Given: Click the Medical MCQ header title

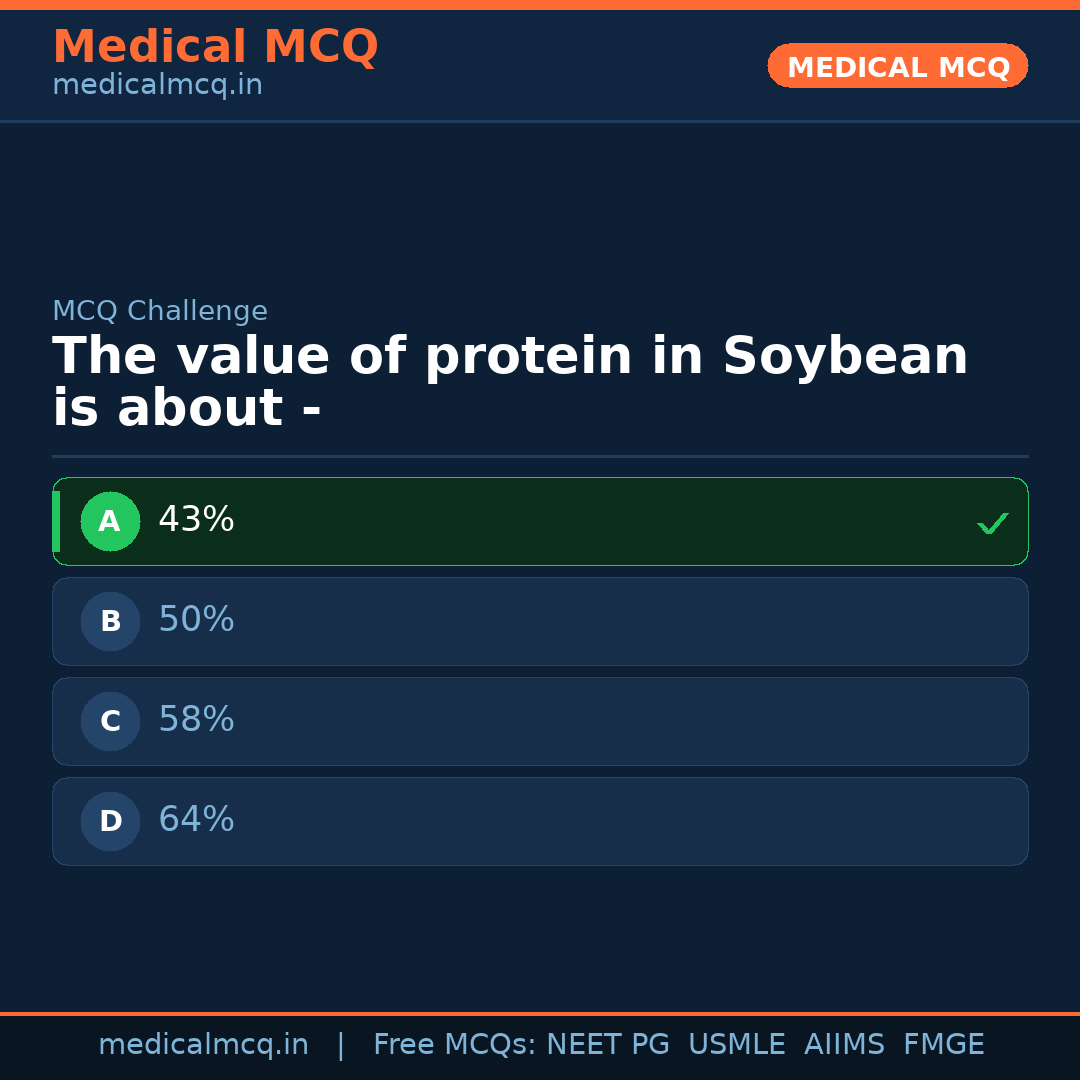Looking at the screenshot, I should [x=215, y=47].
